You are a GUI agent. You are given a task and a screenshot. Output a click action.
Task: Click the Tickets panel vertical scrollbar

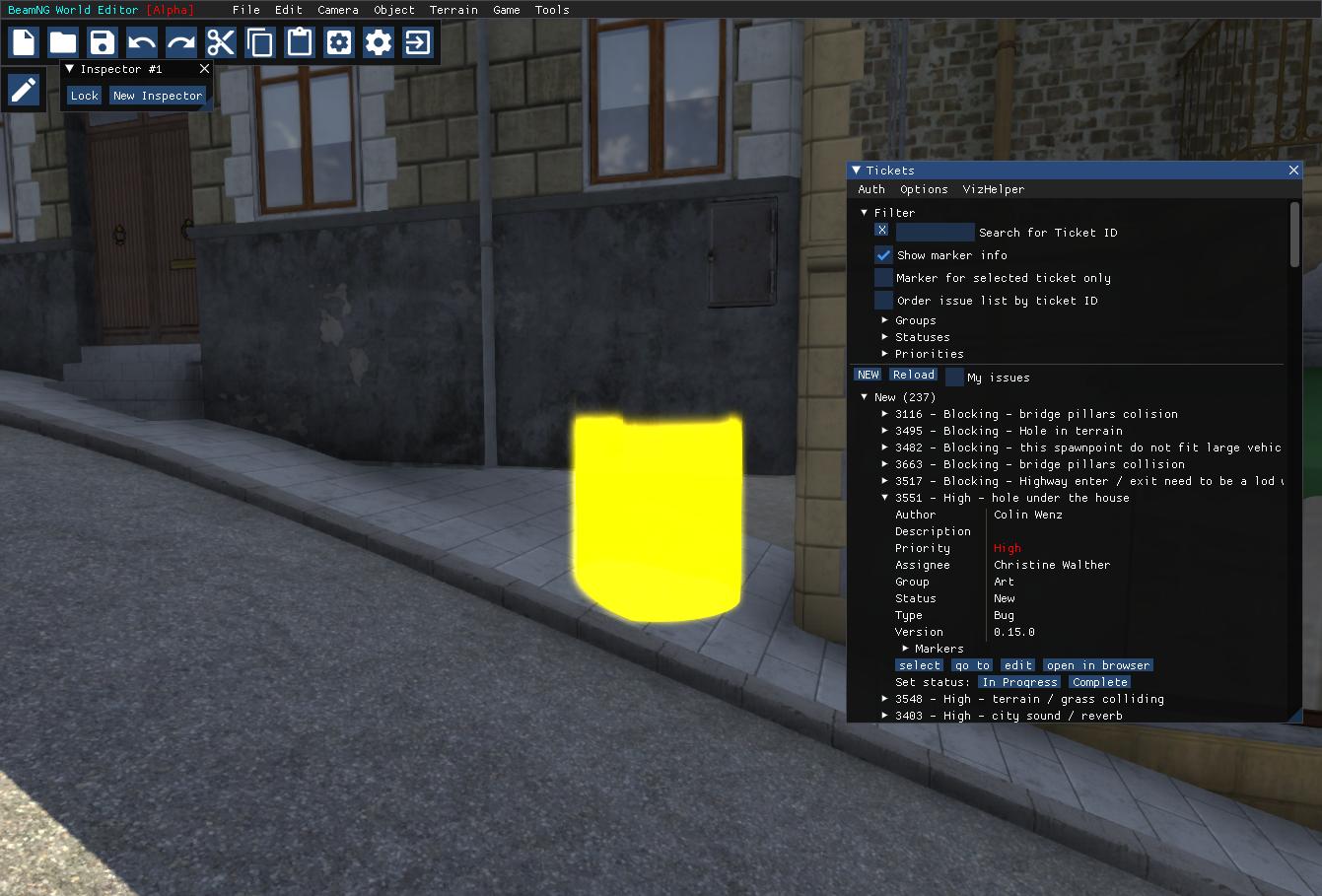tap(1294, 235)
